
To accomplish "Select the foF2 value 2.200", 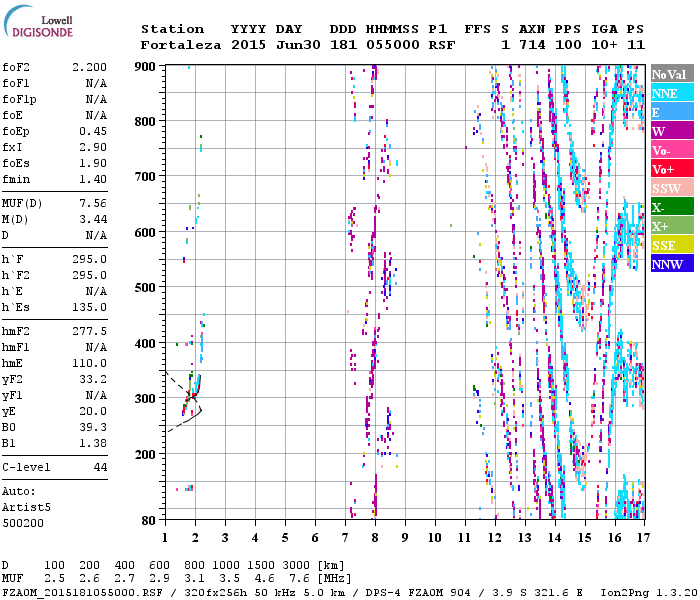I will 89,66.
